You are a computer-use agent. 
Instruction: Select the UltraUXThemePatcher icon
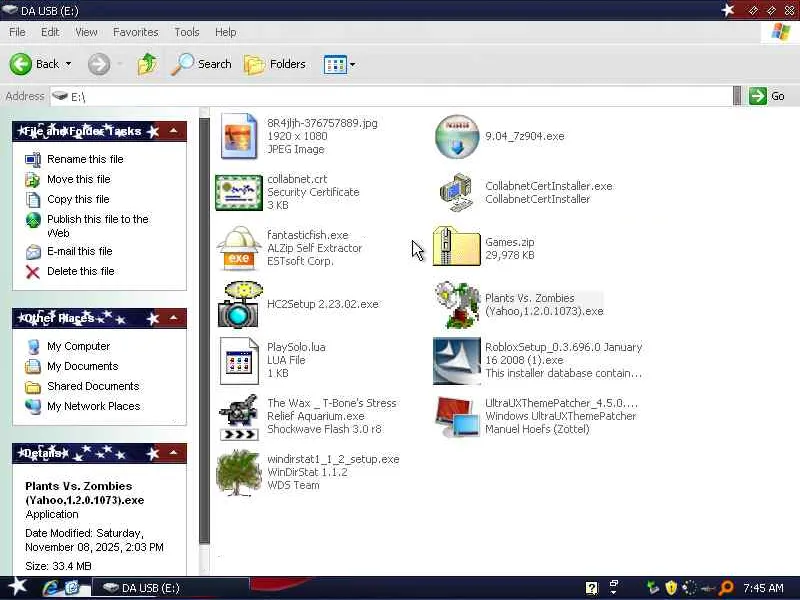457,416
